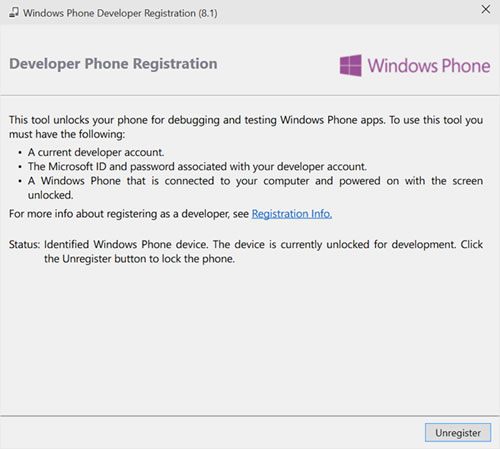Click the Unregister button

458,433
